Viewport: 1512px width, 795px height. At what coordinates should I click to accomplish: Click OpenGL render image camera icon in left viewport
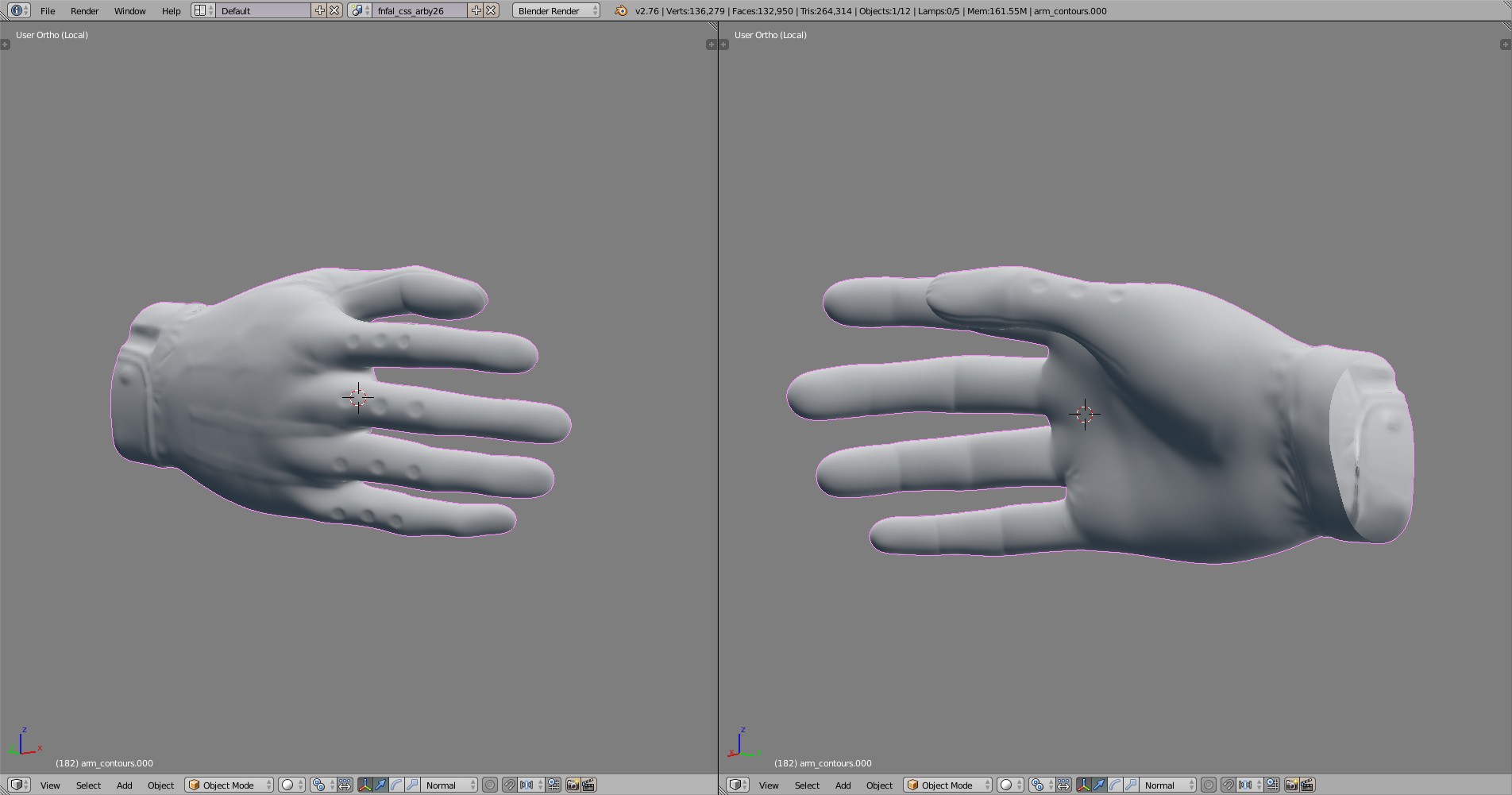[573, 785]
